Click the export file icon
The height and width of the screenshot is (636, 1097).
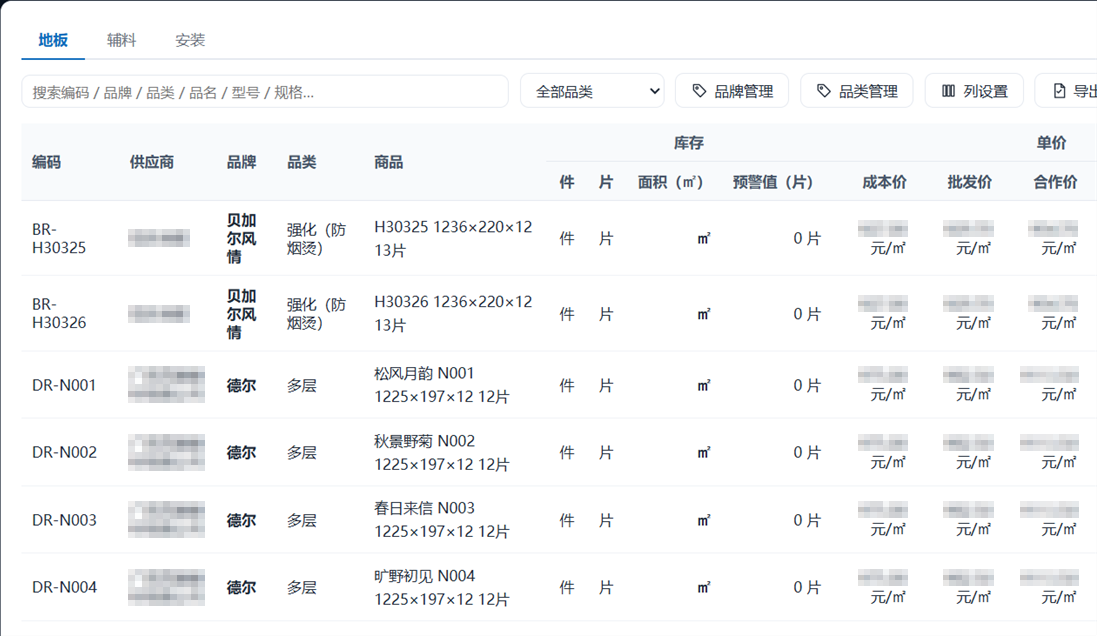coord(1059,91)
